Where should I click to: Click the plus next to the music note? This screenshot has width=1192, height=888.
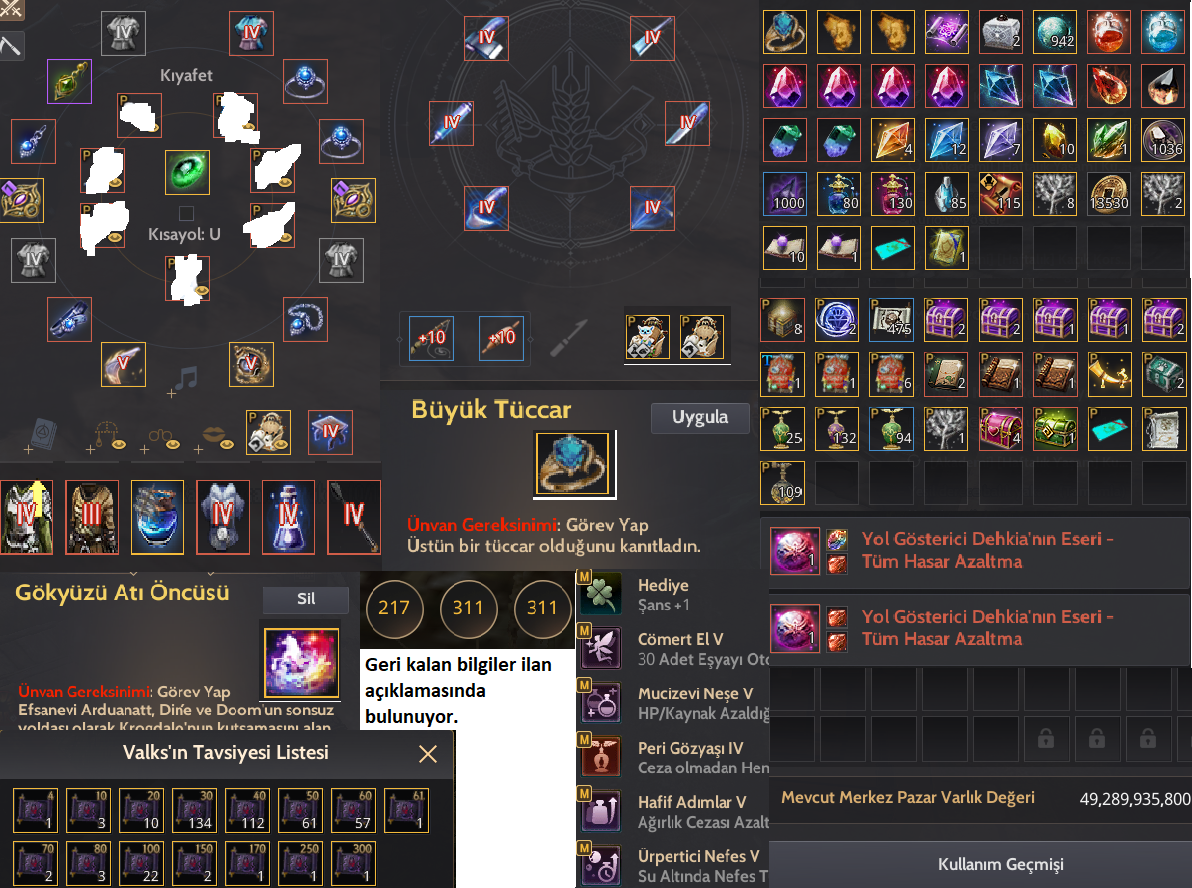pos(171,394)
